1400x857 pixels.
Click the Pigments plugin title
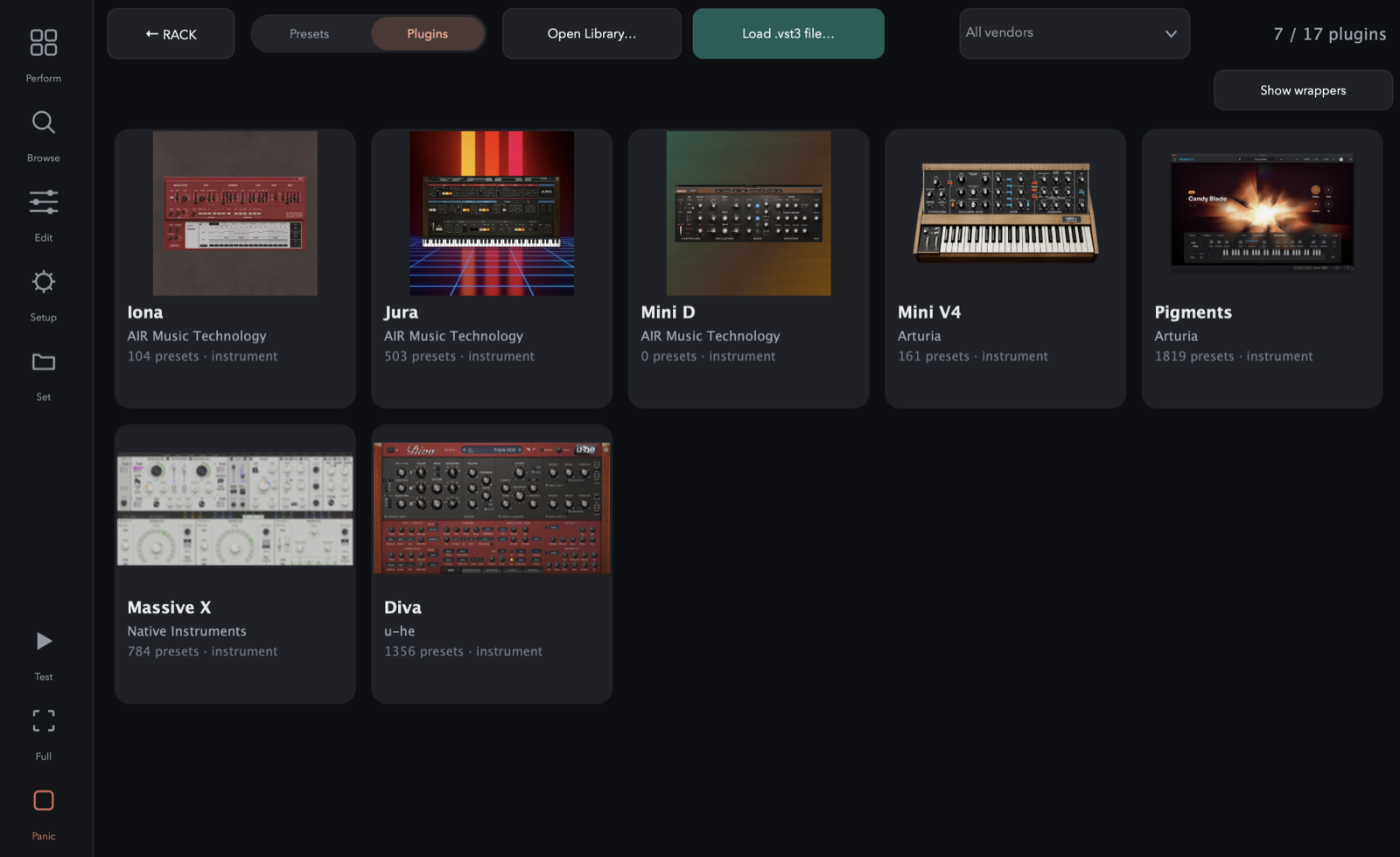click(1193, 313)
